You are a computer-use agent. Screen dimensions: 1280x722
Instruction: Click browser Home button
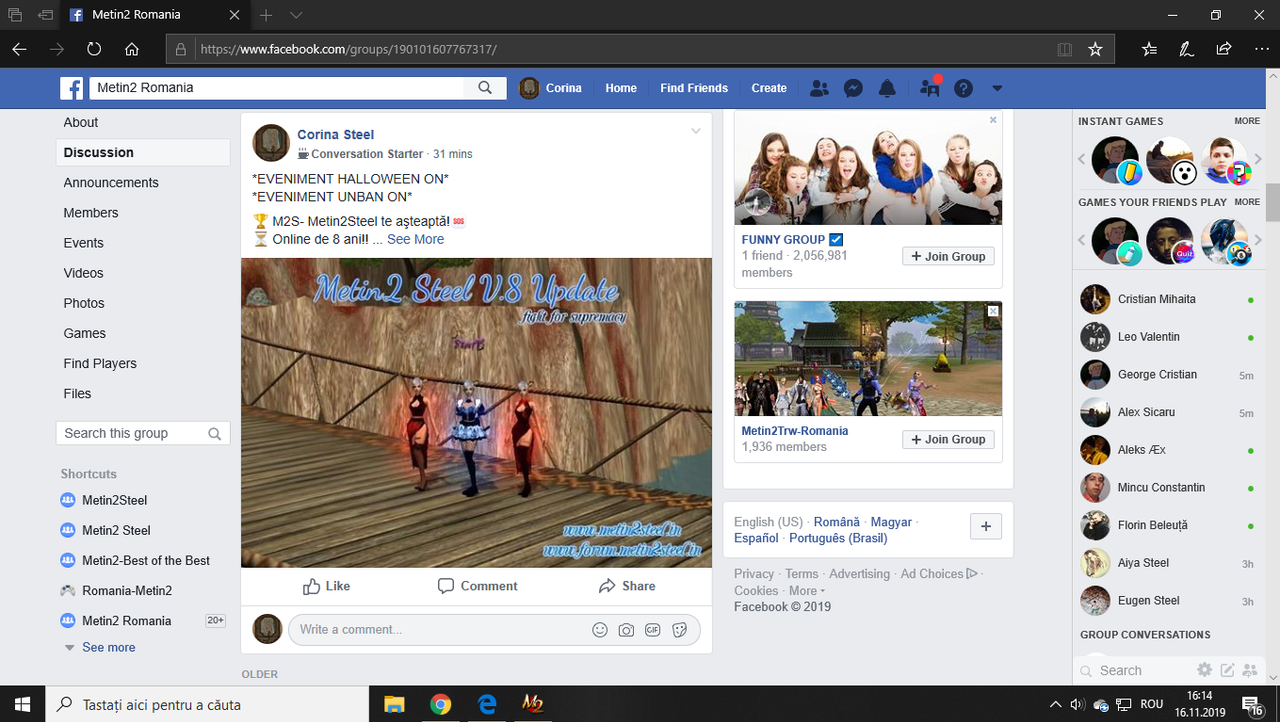(132, 49)
